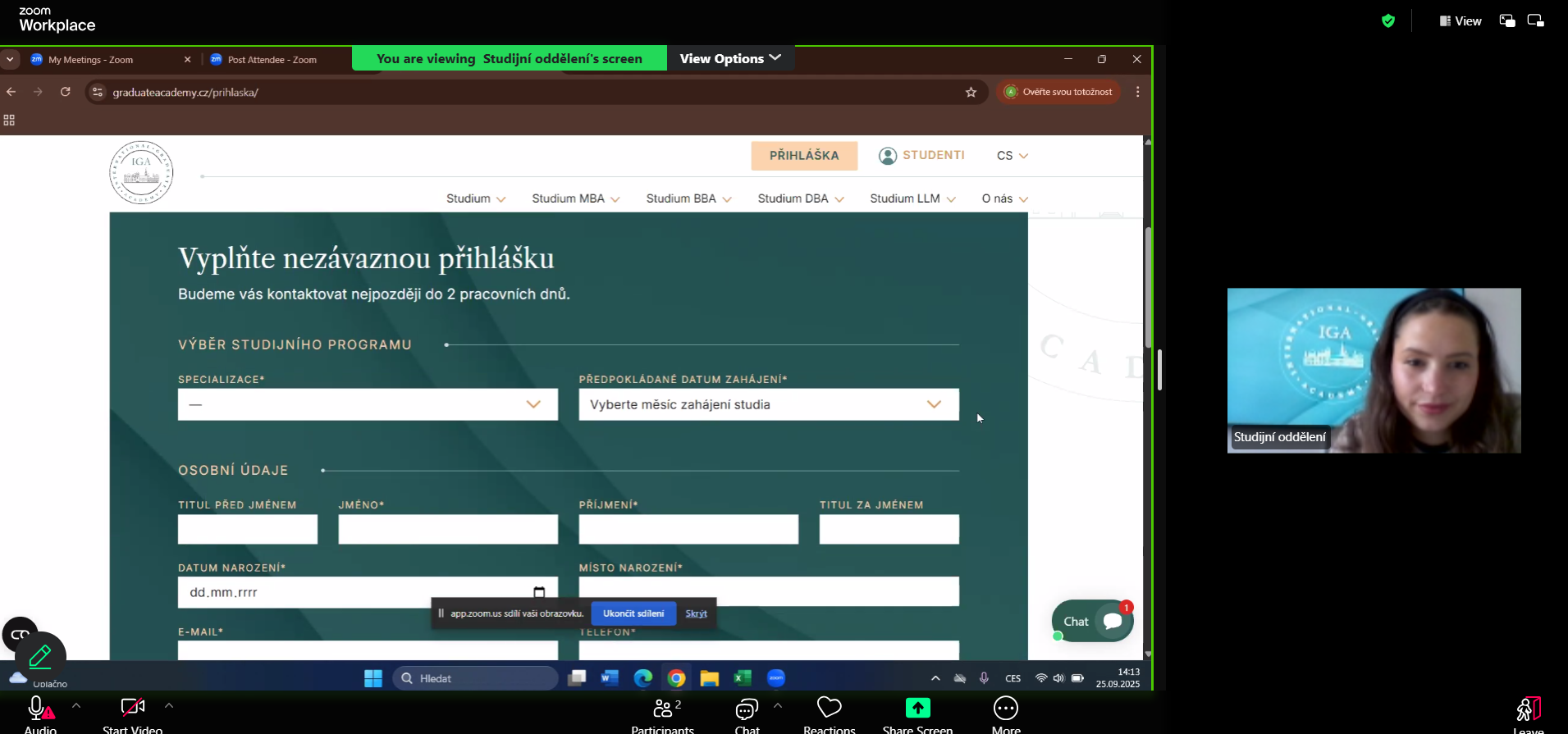Expand the audio settings caret
Viewport: 1568px width, 734px height.
tap(76, 705)
